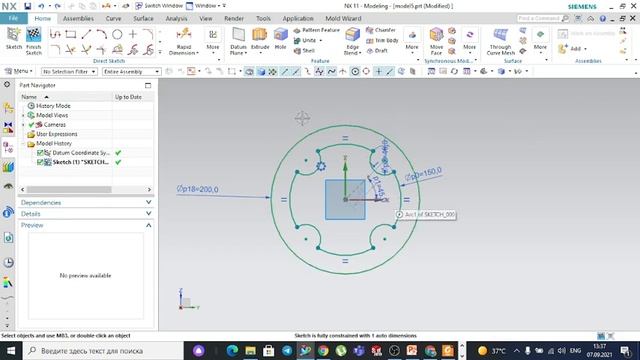Select the Line sketch tool
640x360 pixels.
coord(86,34)
